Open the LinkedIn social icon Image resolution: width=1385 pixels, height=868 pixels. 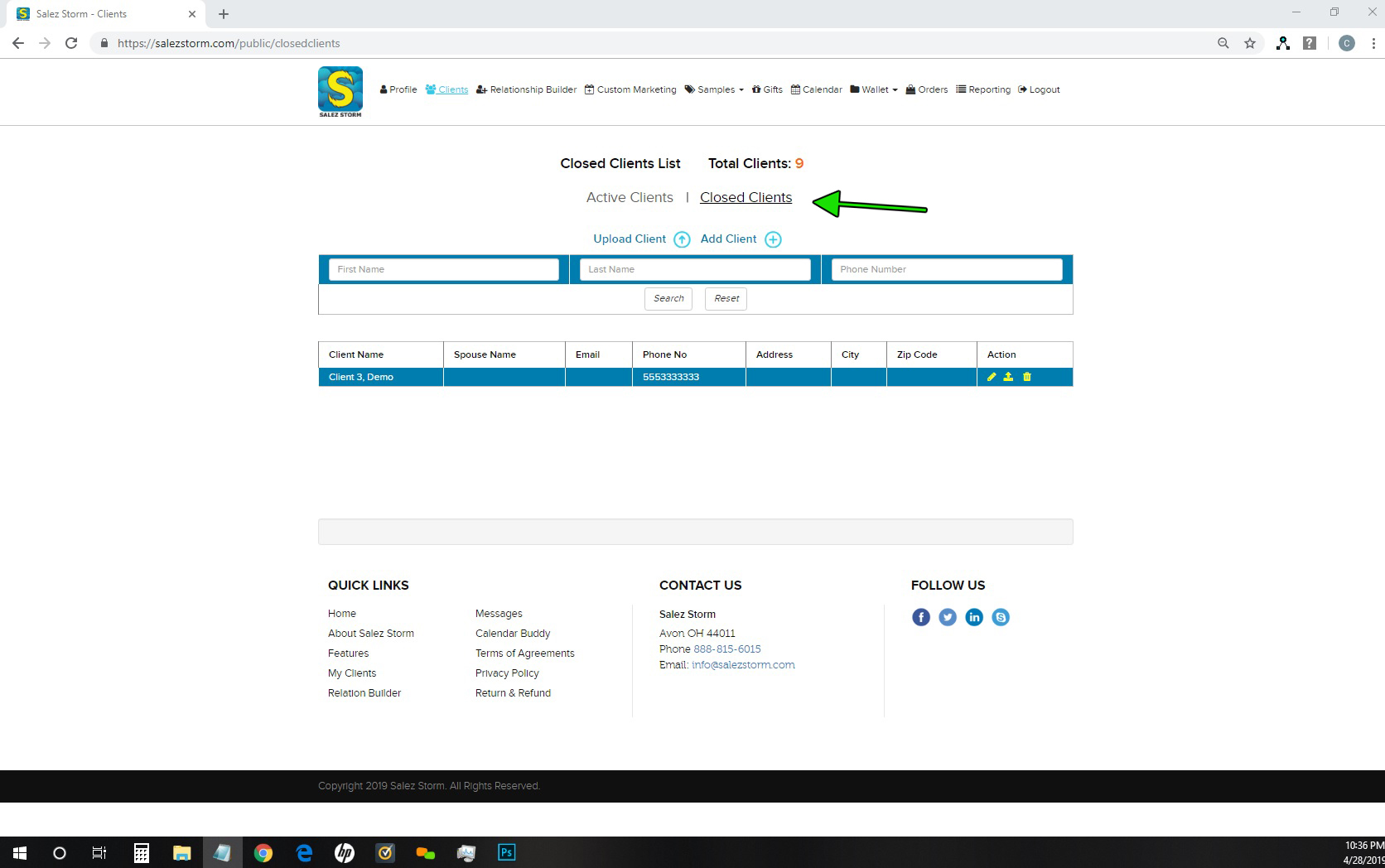(x=974, y=617)
